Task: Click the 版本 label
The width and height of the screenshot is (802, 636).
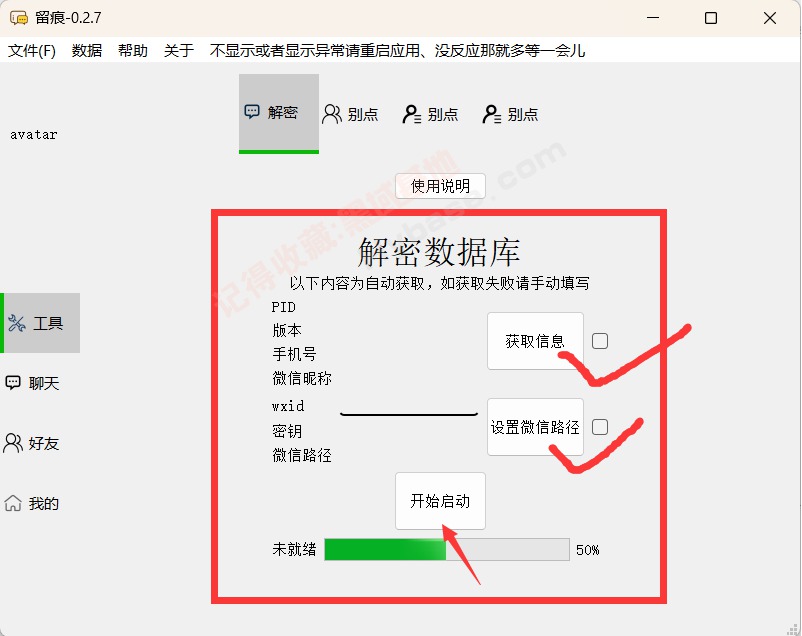Action: tap(287, 330)
